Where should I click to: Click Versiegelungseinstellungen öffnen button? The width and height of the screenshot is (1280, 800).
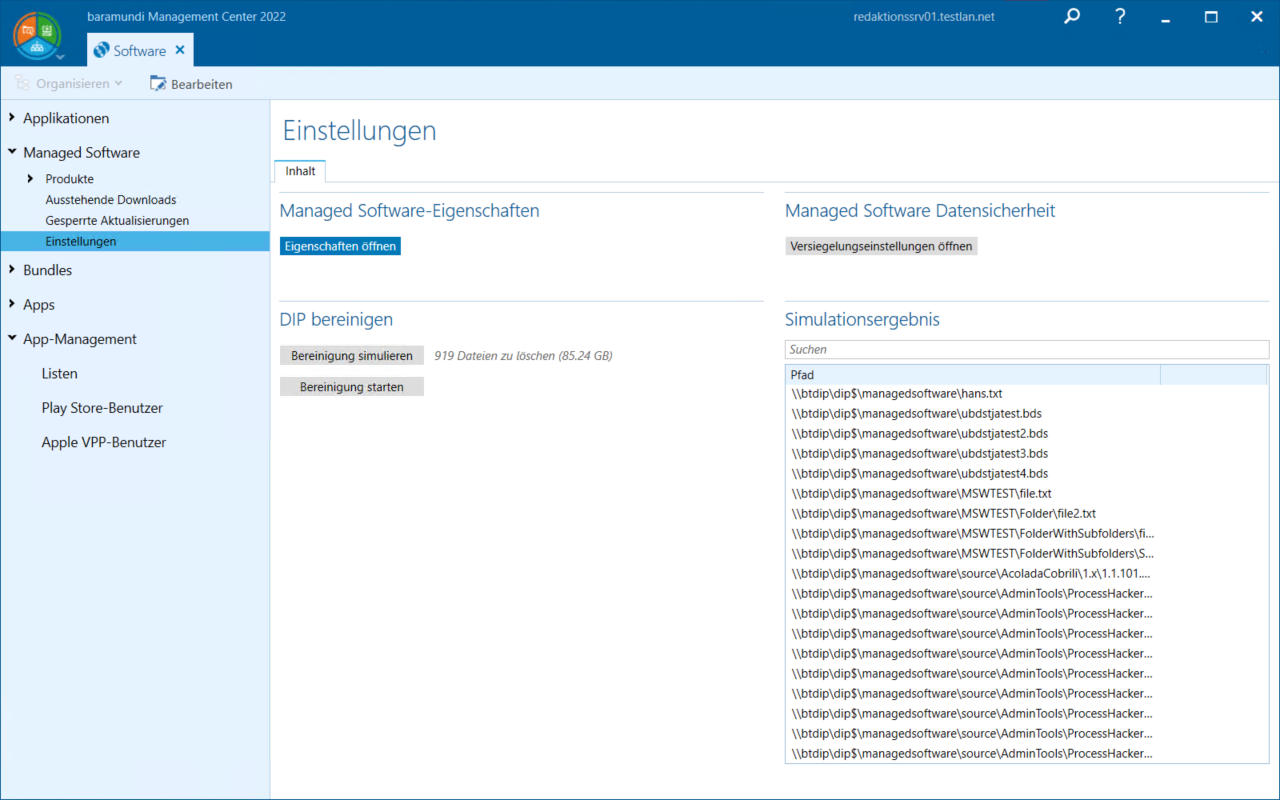pyautogui.click(x=881, y=246)
